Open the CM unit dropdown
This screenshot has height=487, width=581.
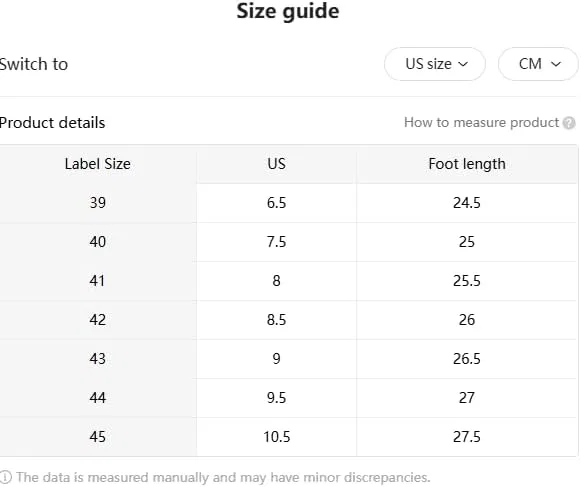[x=538, y=64]
